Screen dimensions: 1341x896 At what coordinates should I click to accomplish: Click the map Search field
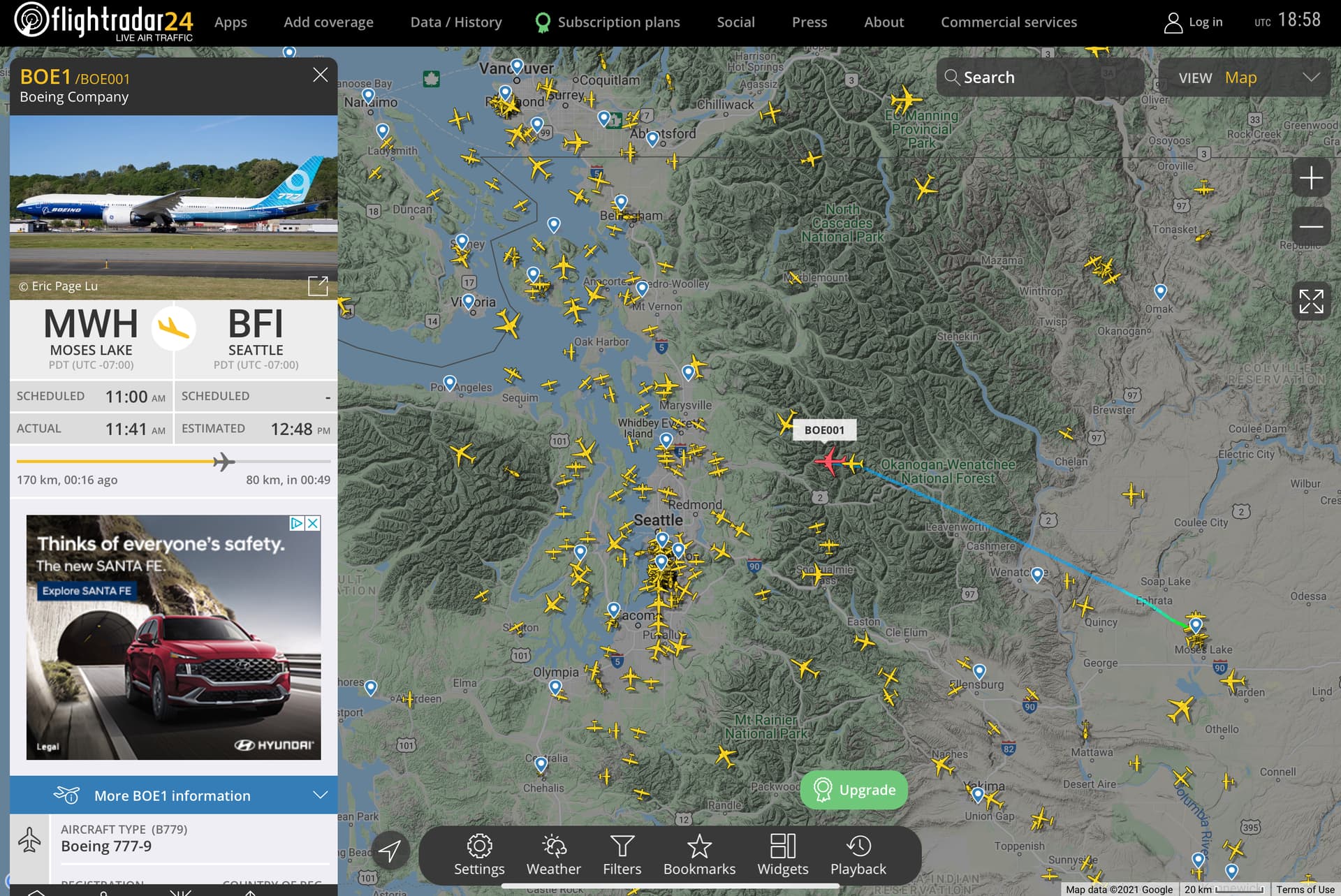[x=1040, y=78]
